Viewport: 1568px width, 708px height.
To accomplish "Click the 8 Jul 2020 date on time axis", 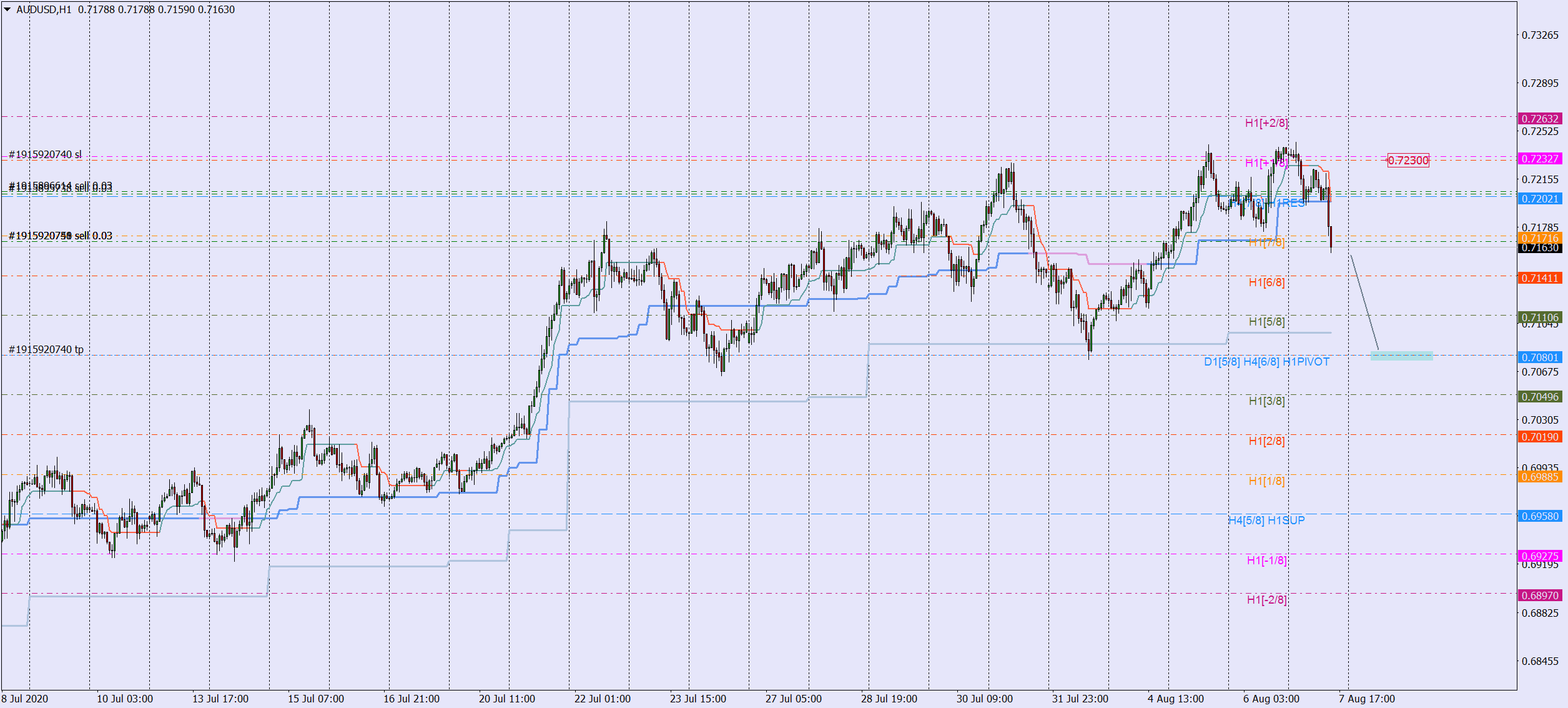I will click(x=25, y=699).
